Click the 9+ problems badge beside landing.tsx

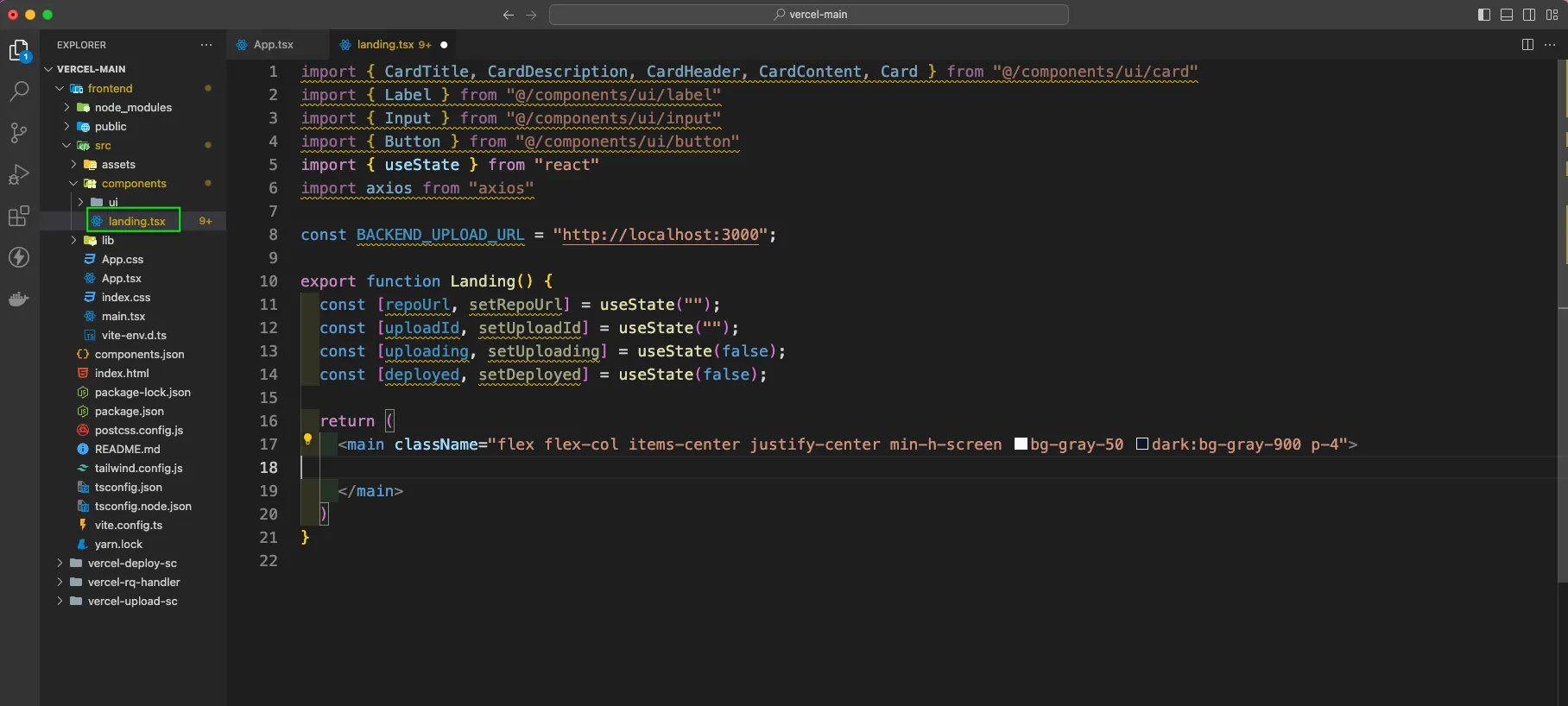(x=205, y=221)
